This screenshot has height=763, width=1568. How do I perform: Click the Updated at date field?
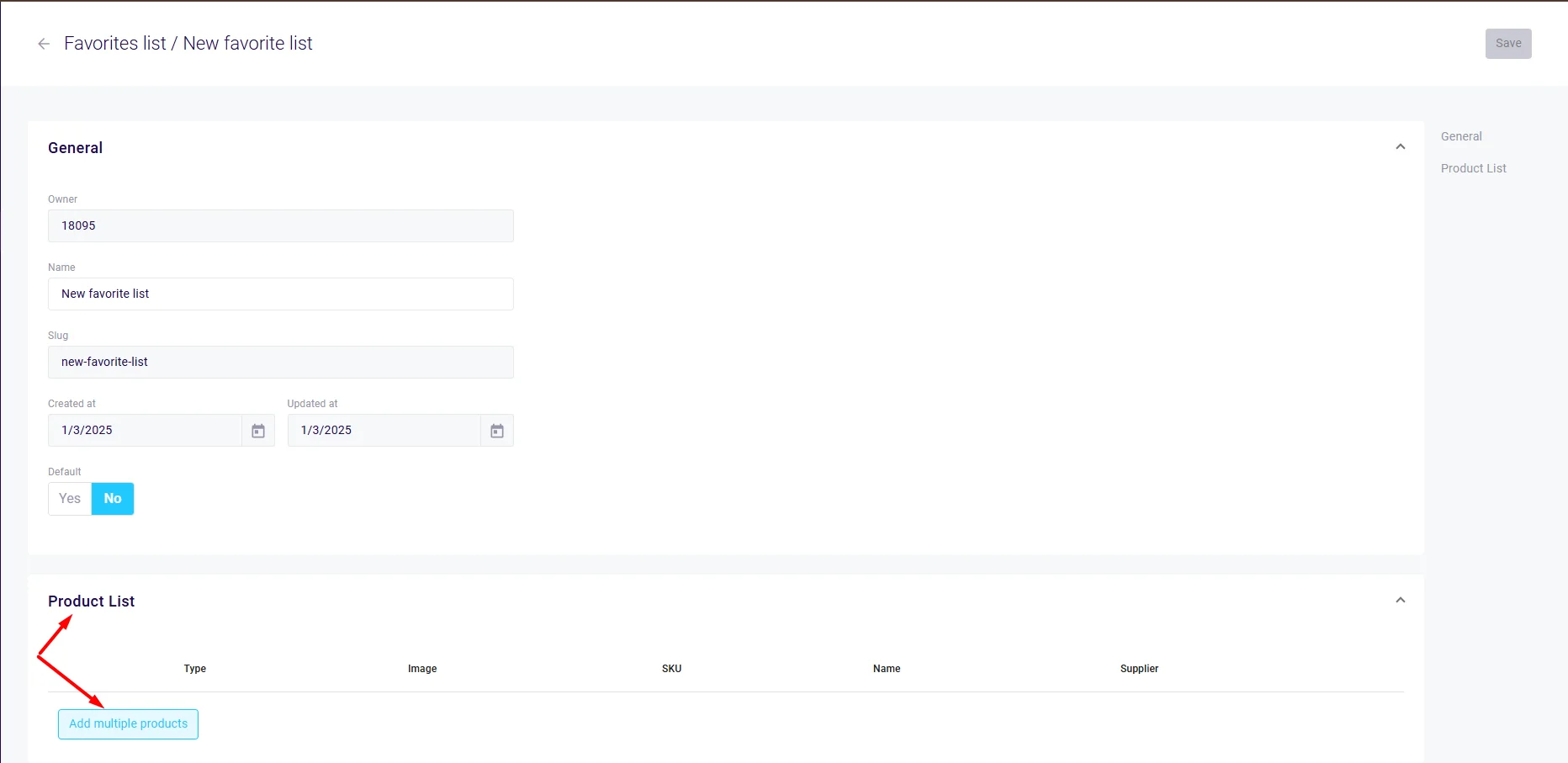click(x=384, y=431)
